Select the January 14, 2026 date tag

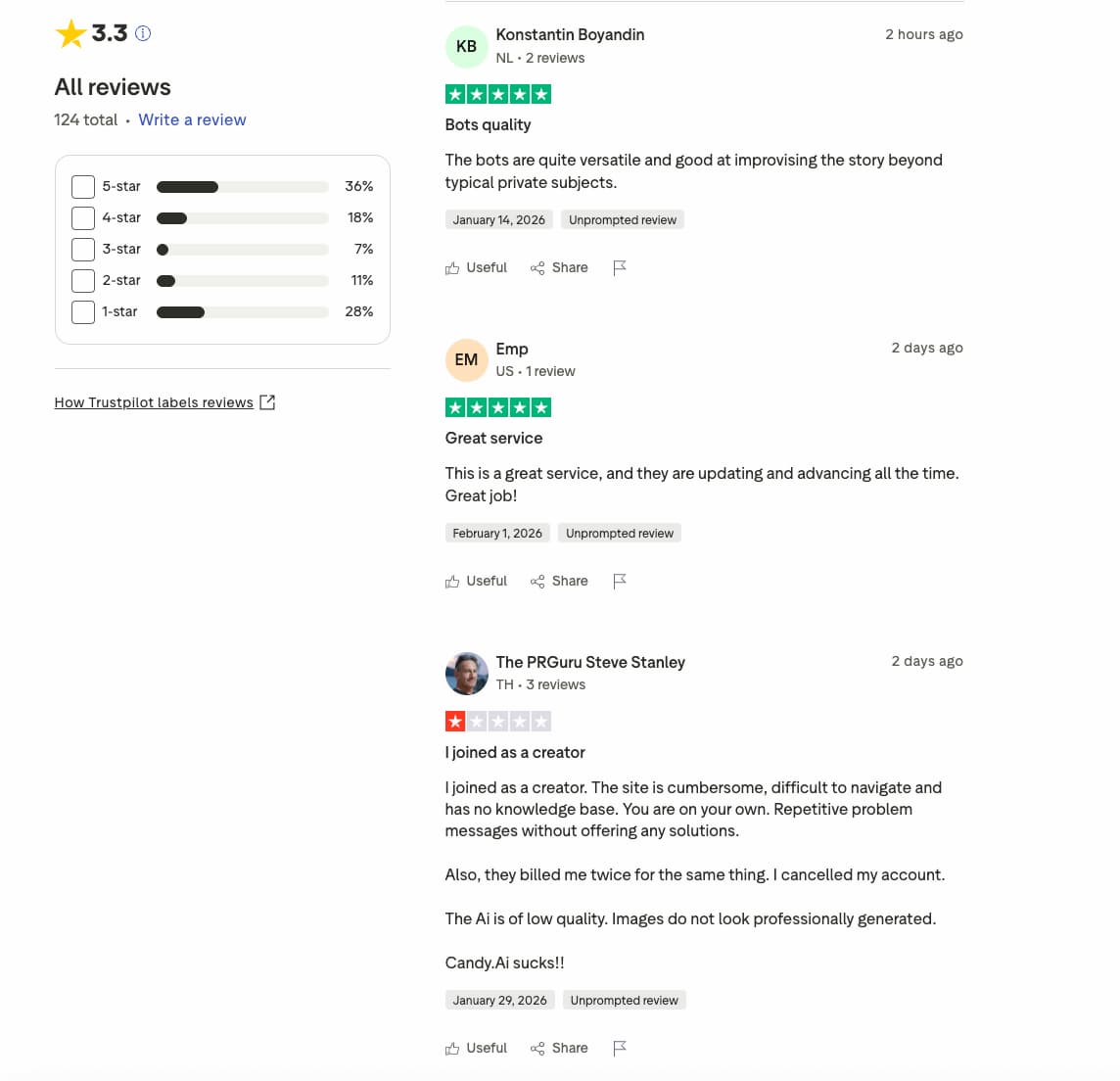click(x=499, y=219)
